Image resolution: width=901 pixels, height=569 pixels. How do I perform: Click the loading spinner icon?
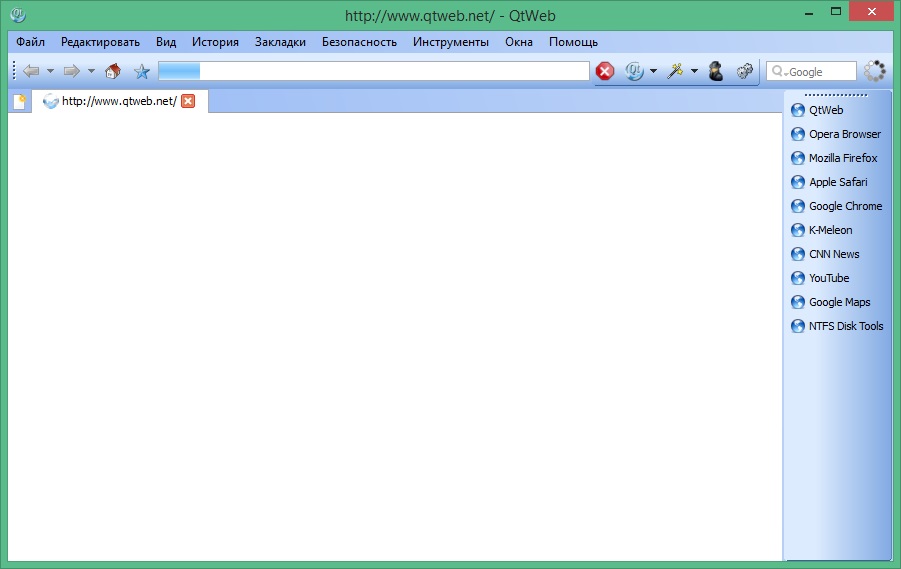[875, 71]
